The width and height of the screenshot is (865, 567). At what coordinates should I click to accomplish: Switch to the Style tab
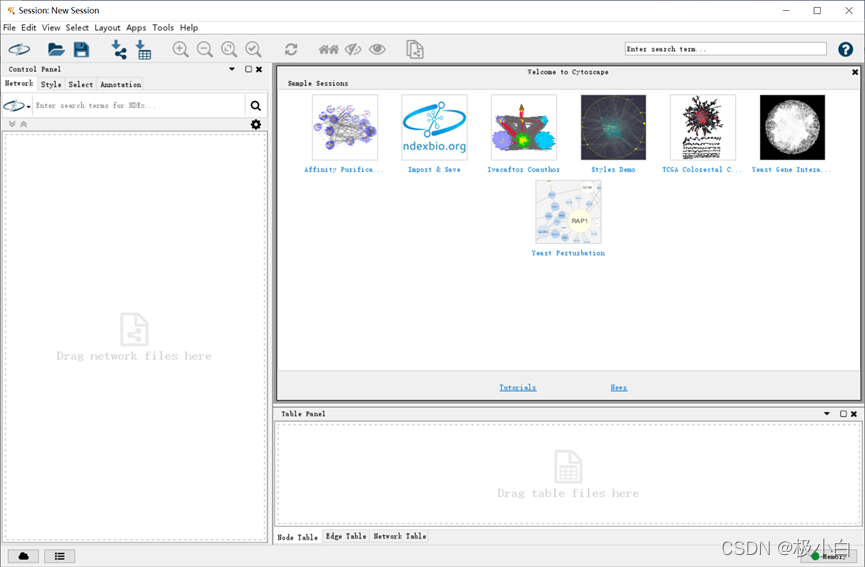(x=51, y=84)
